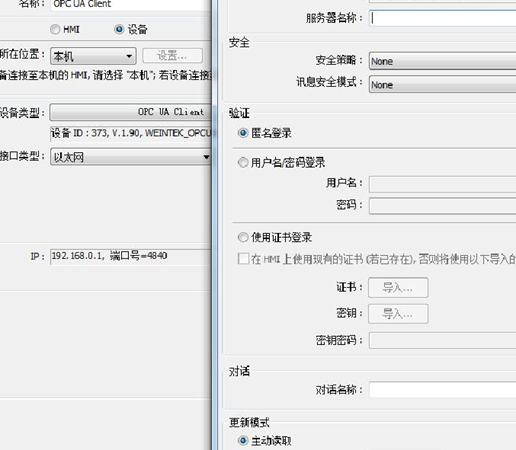The height and width of the screenshot is (450, 516).
Task: Click the 设备 ID info field
Action: [131, 134]
